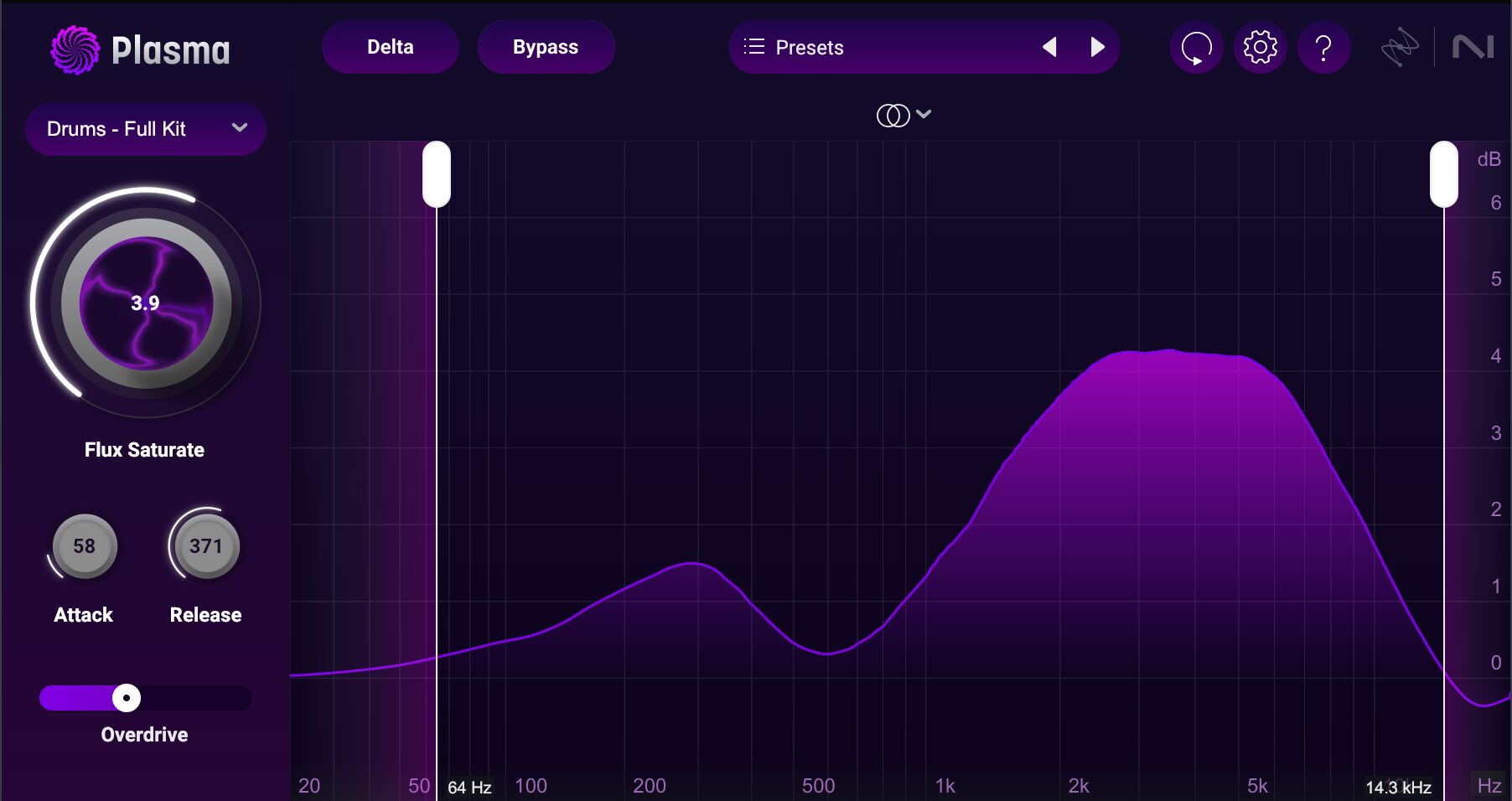Viewport: 1512px width, 801px height.
Task: Click the Attack label
Action: coord(83,615)
